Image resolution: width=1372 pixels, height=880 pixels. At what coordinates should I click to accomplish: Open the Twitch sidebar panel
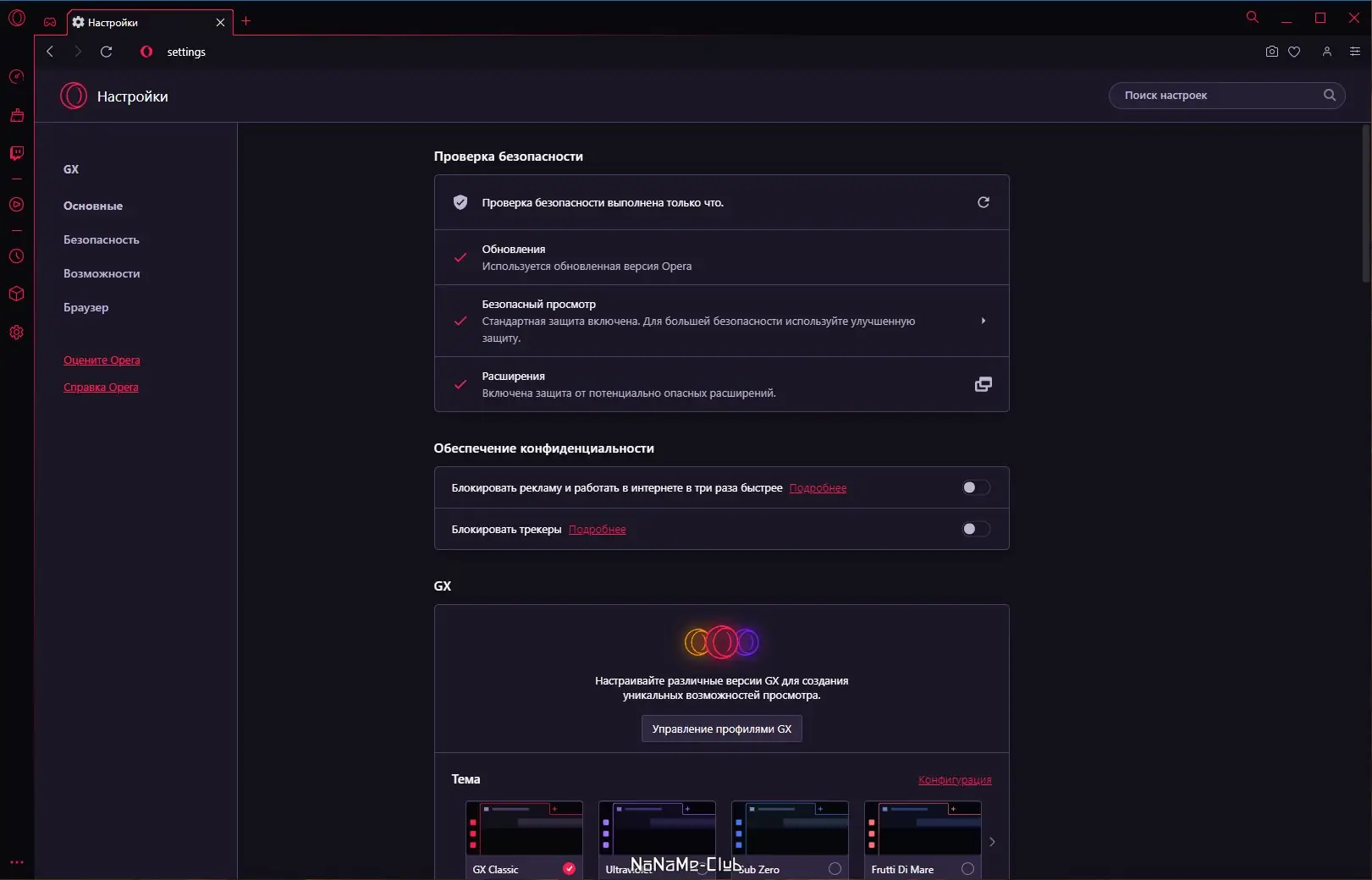click(x=16, y=153)
